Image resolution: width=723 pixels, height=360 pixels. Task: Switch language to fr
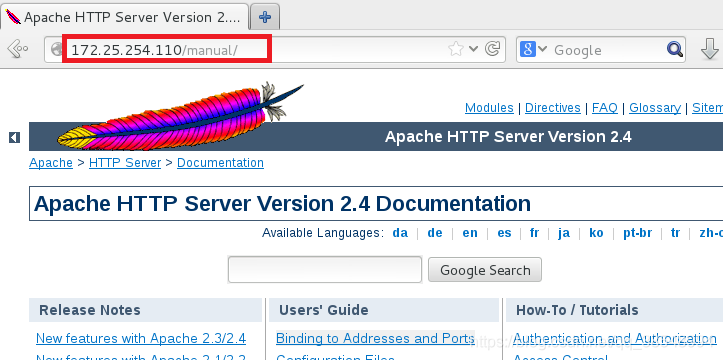[x=534, y=233]
